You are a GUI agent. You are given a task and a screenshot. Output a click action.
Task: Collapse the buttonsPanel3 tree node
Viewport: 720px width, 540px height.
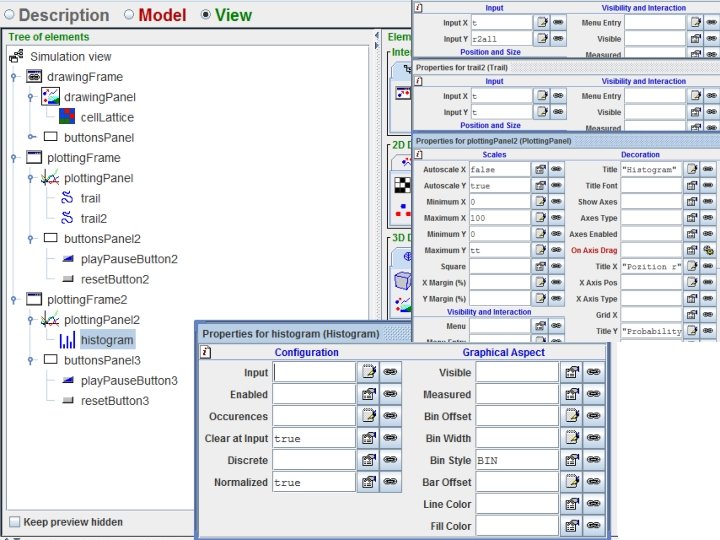point(31,360)
